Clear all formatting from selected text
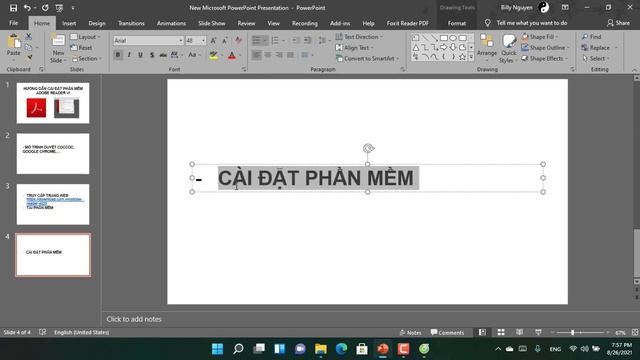The width and height of the screenshot is (640, 360). (x=239, y=40)
